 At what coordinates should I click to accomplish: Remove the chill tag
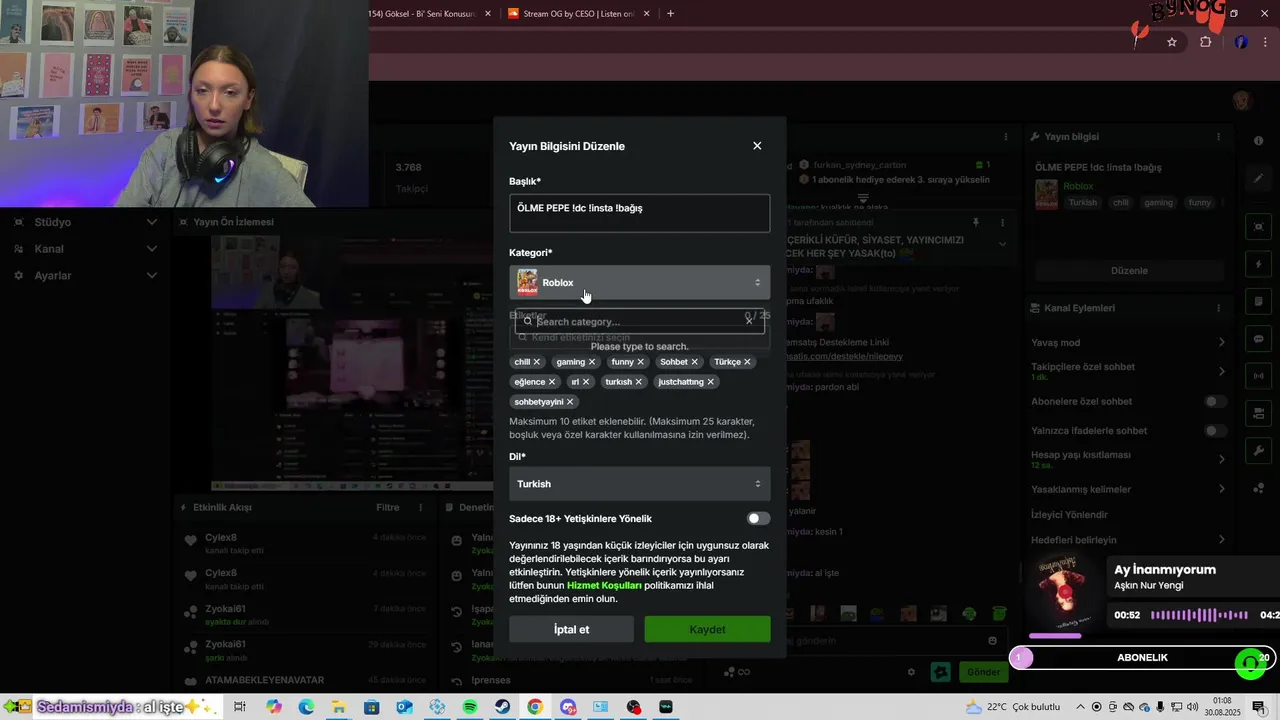pyautogui.click(x=537, y=362)
